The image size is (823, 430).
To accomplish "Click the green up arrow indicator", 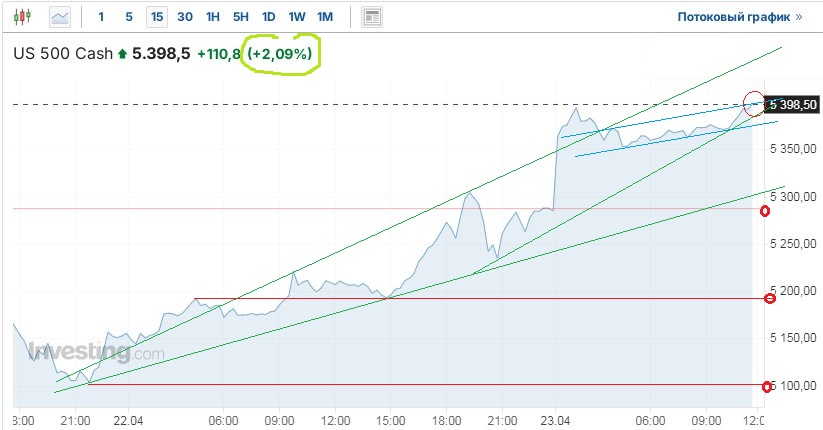I will (x=123, y=54).
